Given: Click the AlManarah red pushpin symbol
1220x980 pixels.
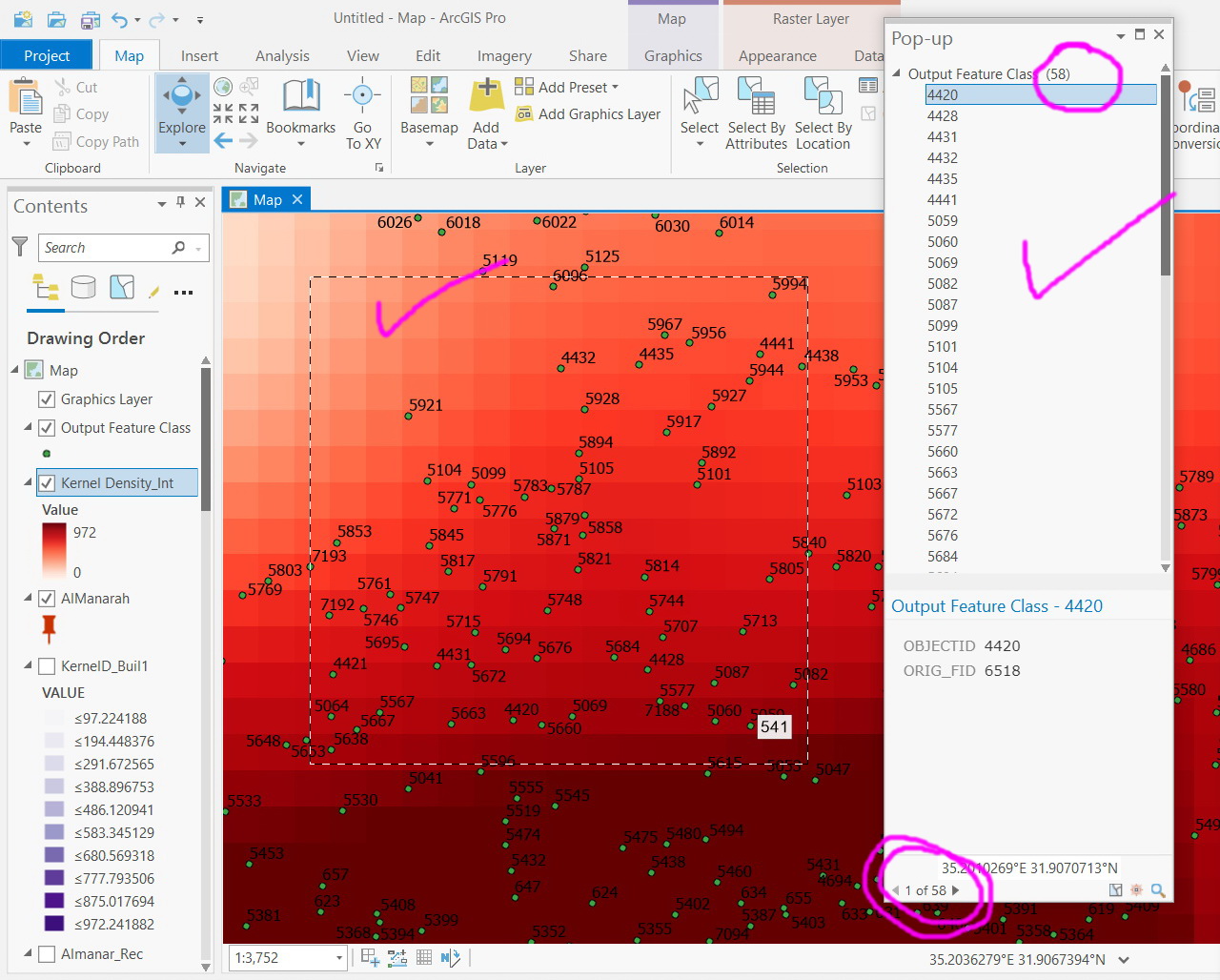Looking at the screenshot, I should click(x=49, y=628).
